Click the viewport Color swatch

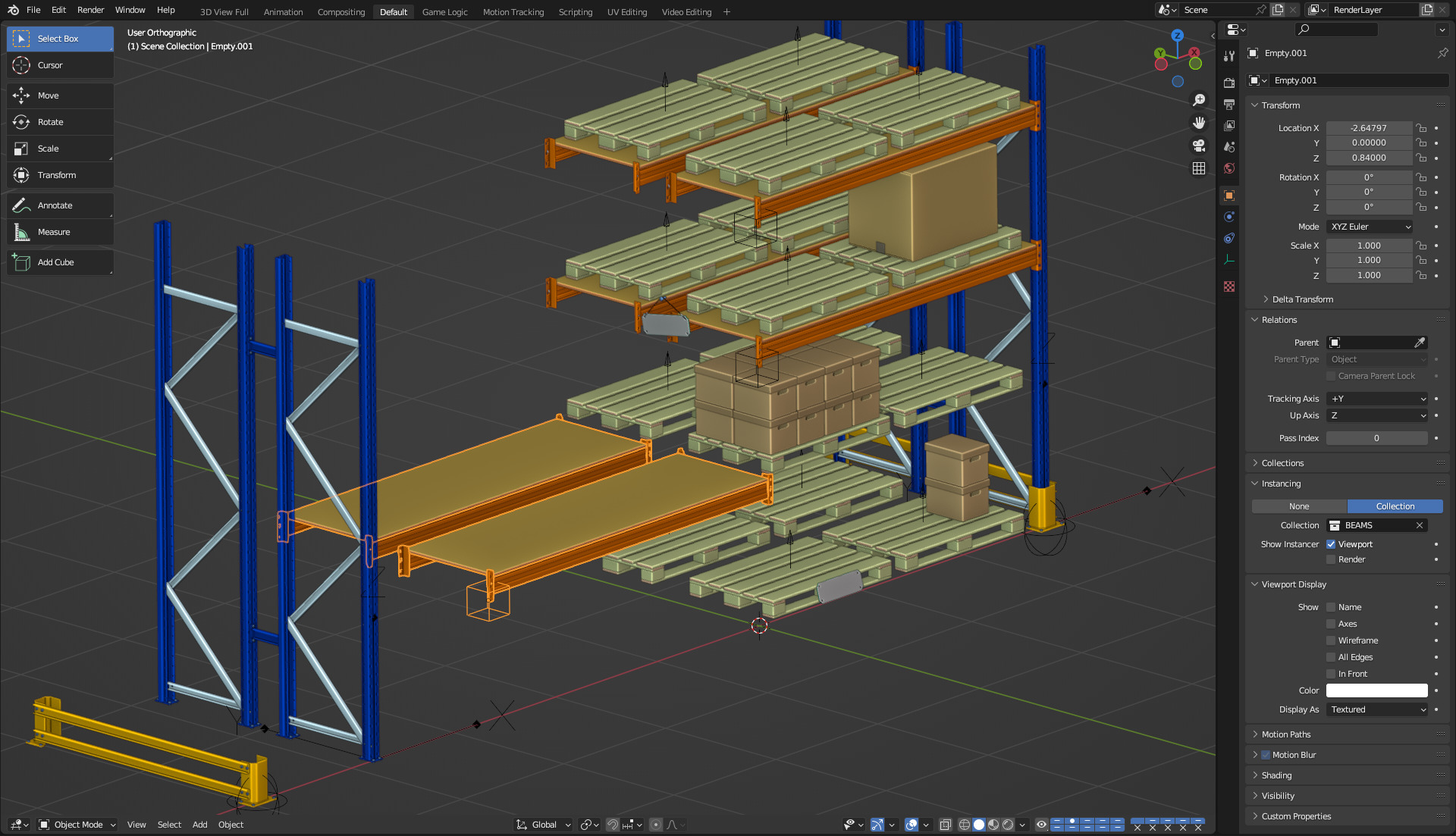point(1377,690)
